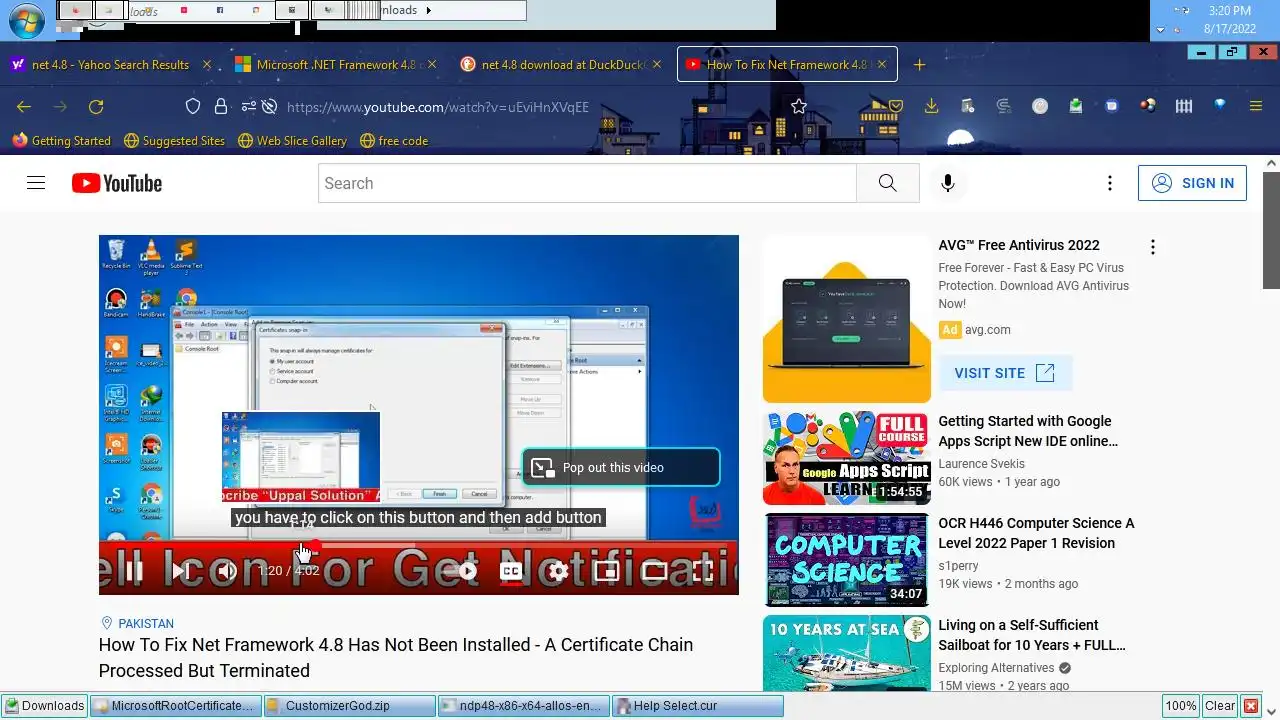Close the Microsoft .NET Framework tab

(x=432, y=64)
